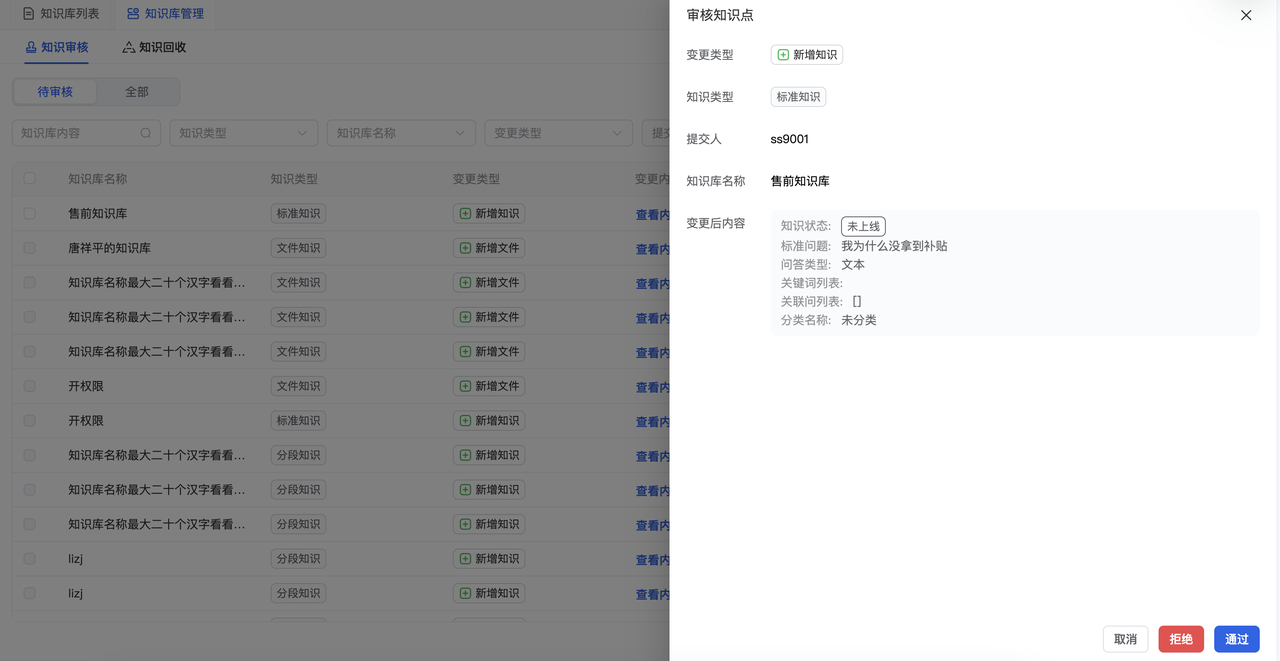
Task: Click the 变更类型 column header
Action: pyautogui.click(x=476, y=179)
